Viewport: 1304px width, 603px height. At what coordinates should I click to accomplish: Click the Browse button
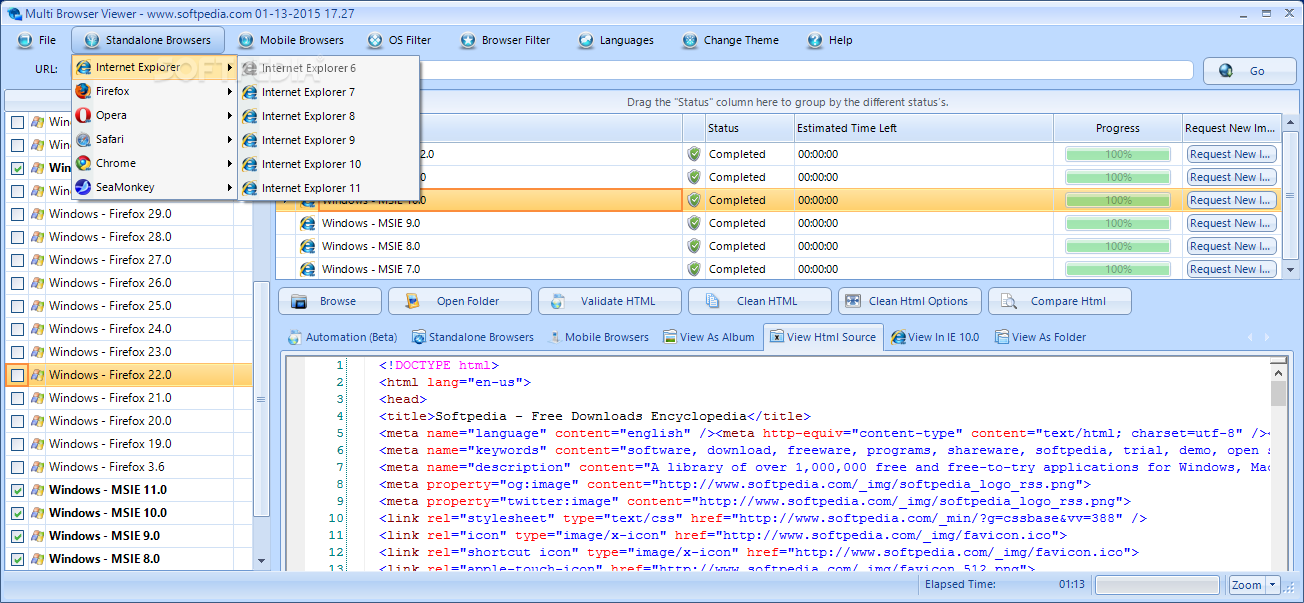tap(329, 301)
